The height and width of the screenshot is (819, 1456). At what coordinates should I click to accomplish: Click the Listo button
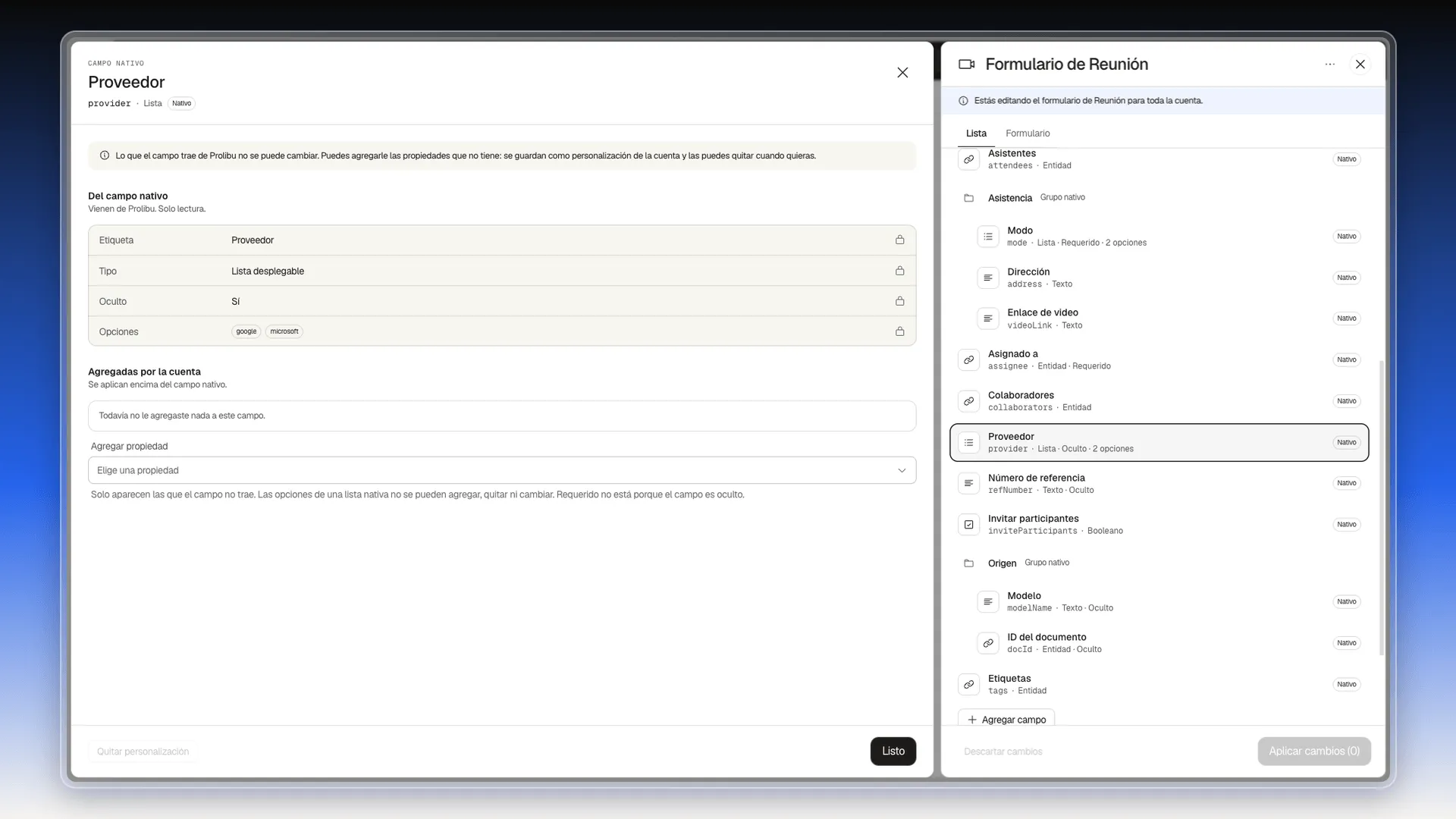click(x=893, y=751)
